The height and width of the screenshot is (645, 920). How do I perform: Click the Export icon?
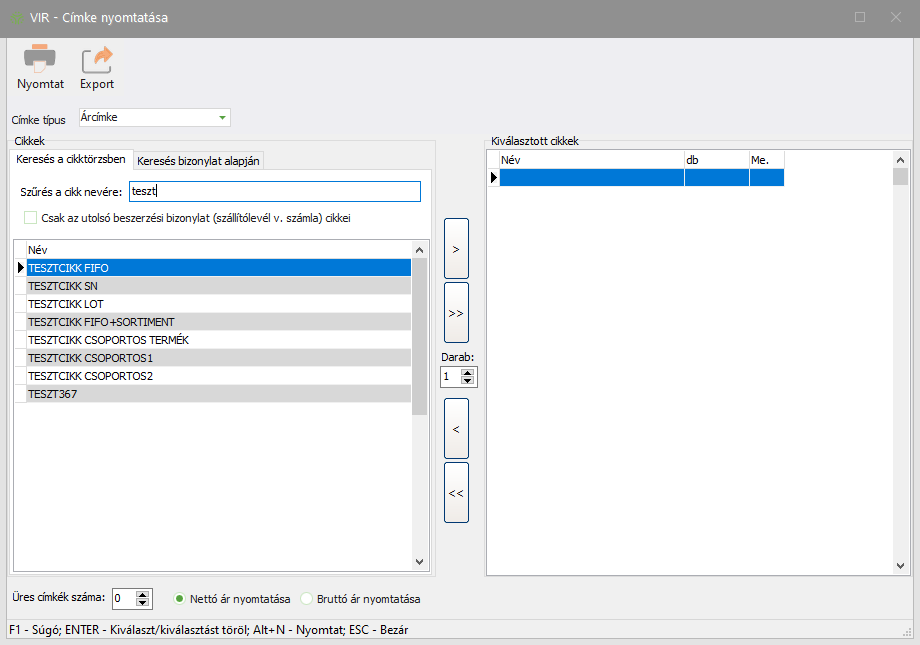[97, 60]
